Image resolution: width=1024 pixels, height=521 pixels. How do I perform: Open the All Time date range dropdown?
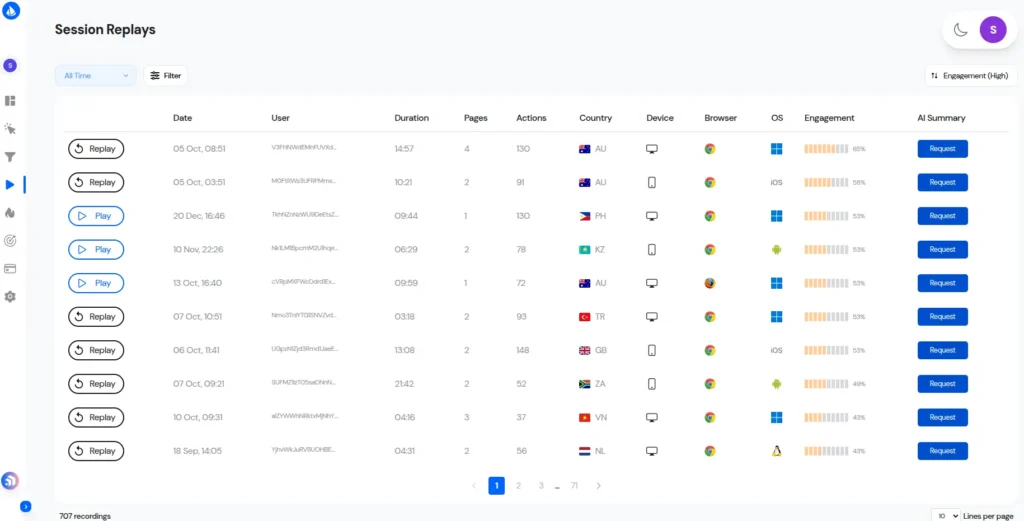96,76
